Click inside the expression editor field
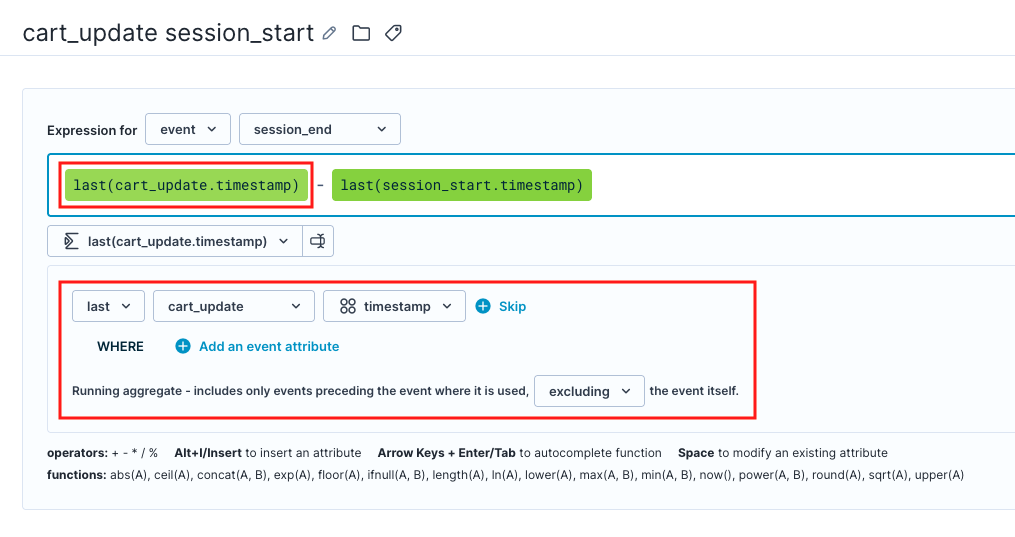1015x537 pixels. (x=803, y=185)
